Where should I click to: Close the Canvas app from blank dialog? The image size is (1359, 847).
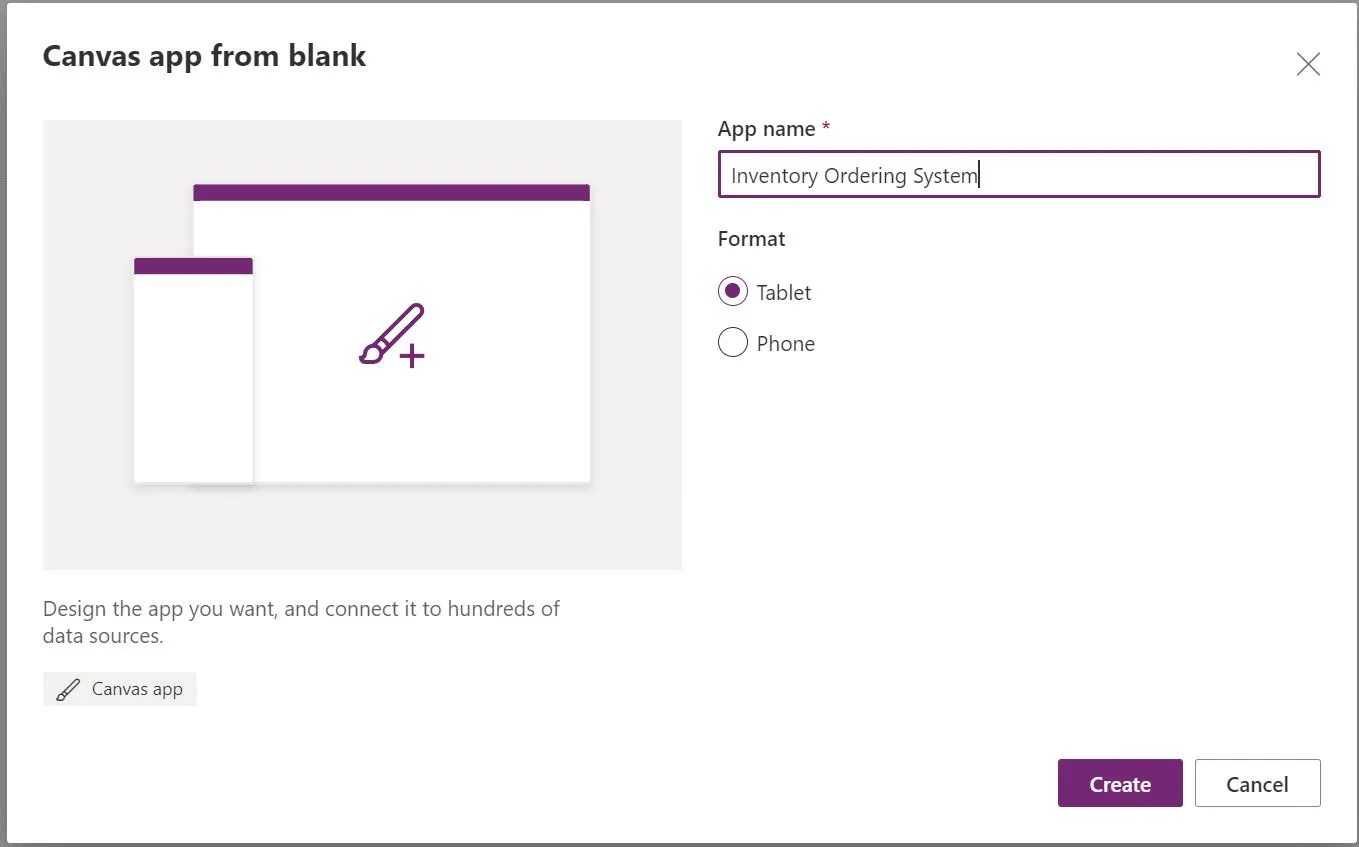point(1307,65)
